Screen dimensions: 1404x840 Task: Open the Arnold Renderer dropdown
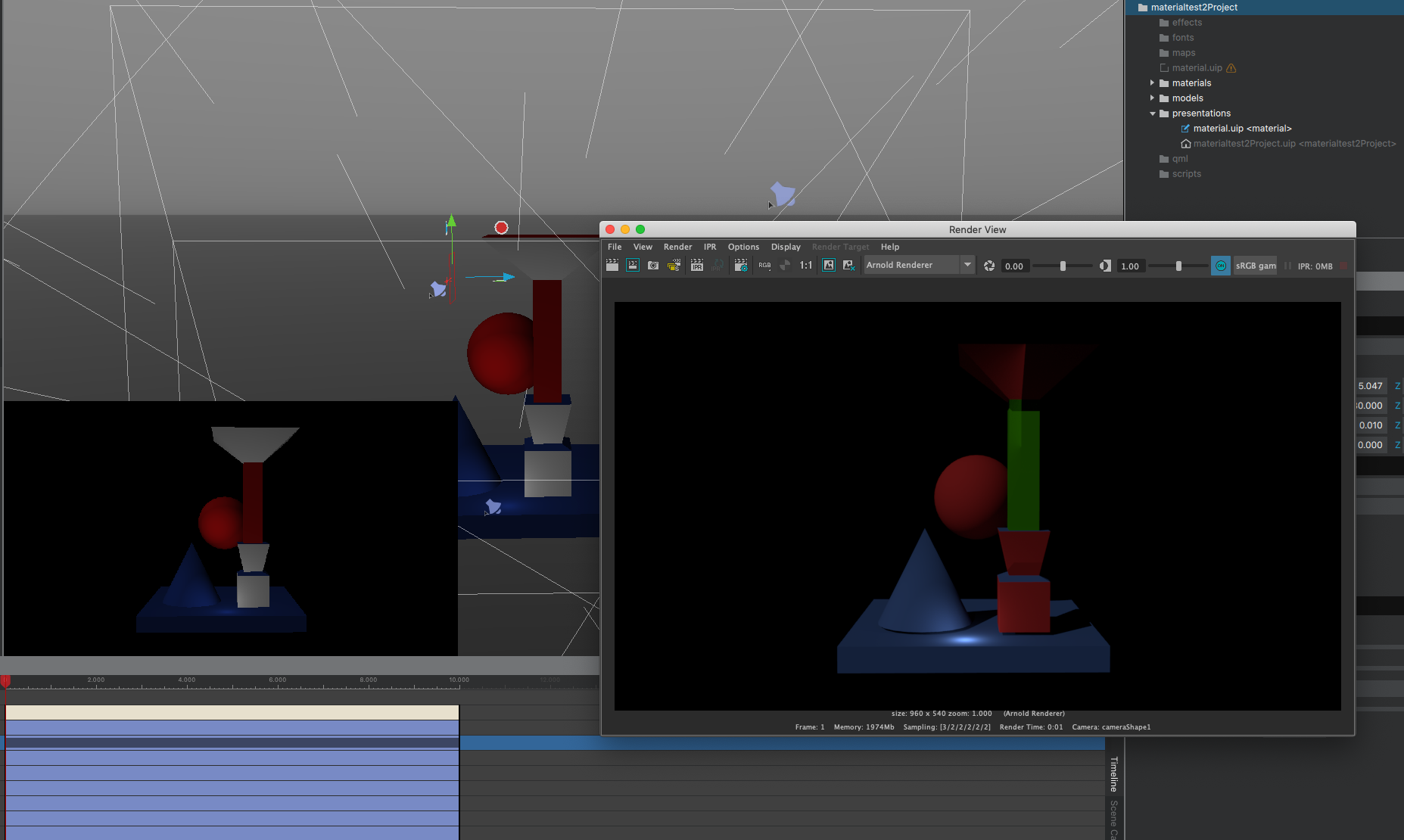(967, 265)
